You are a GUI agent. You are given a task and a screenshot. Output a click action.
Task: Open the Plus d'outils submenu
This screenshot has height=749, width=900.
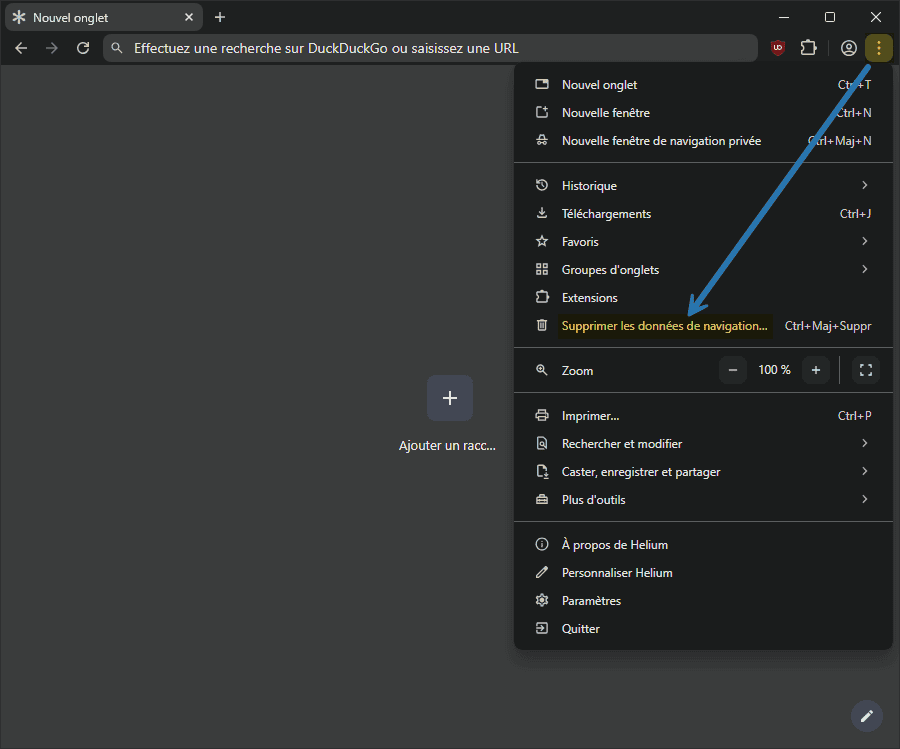click(703, 500)
